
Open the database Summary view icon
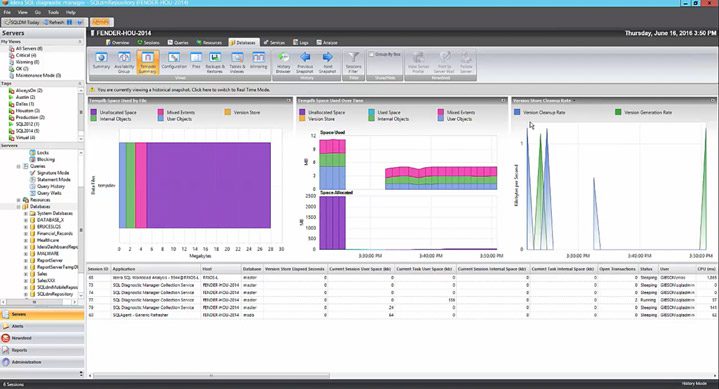tap(101, 62)
